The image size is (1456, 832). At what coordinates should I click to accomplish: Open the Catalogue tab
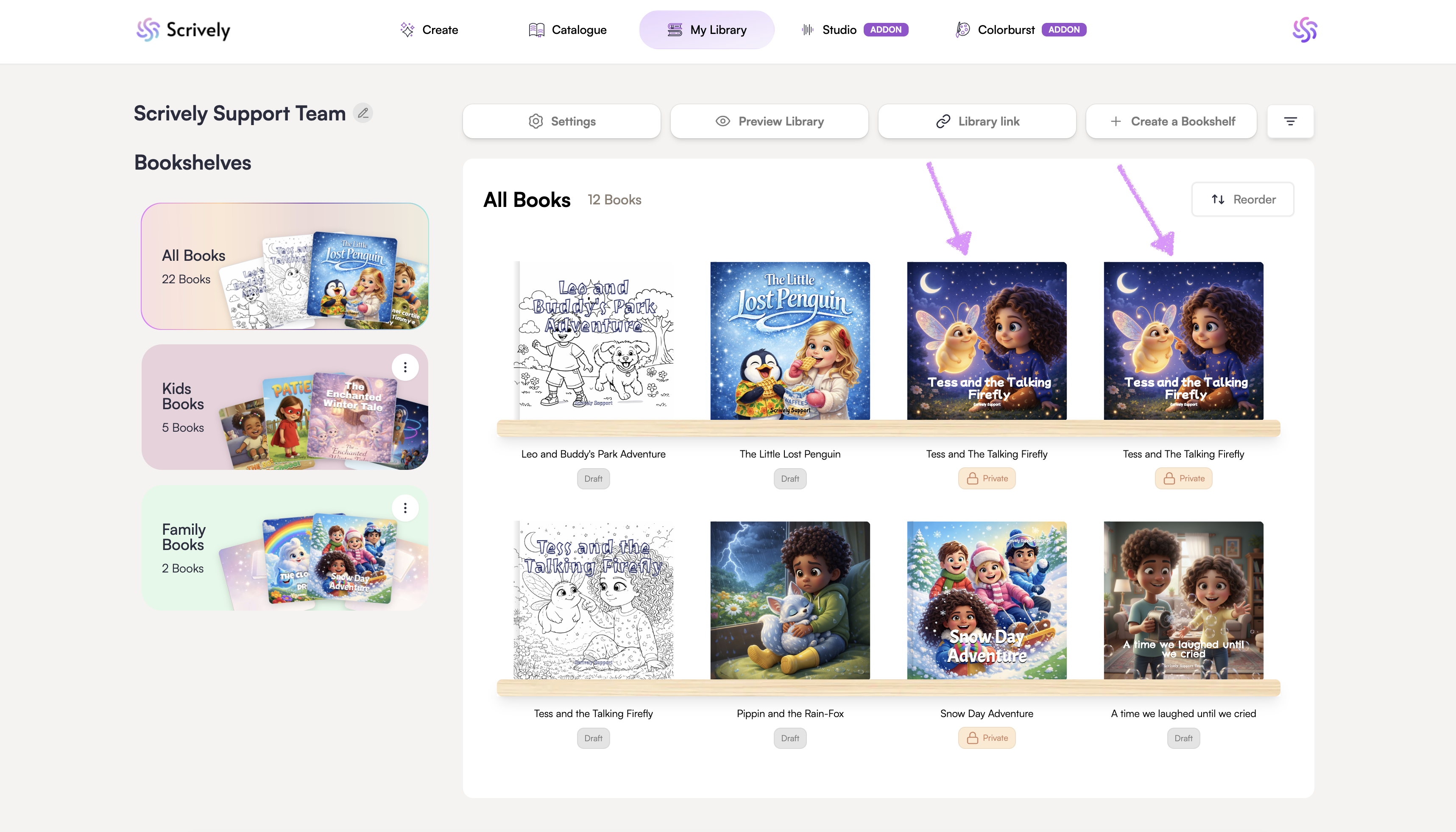567,30
